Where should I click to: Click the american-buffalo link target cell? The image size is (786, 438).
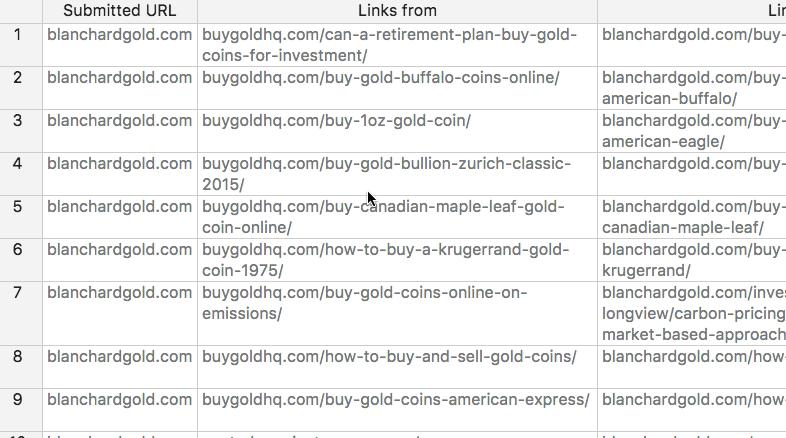click(x=692, y=88)
